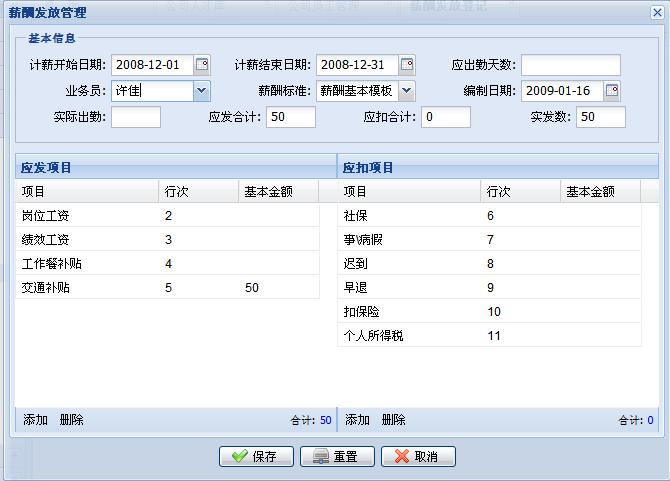Screen dimensions: 670x481
Task: Click 添加 under 应发项目 panel
Action: 35,419
